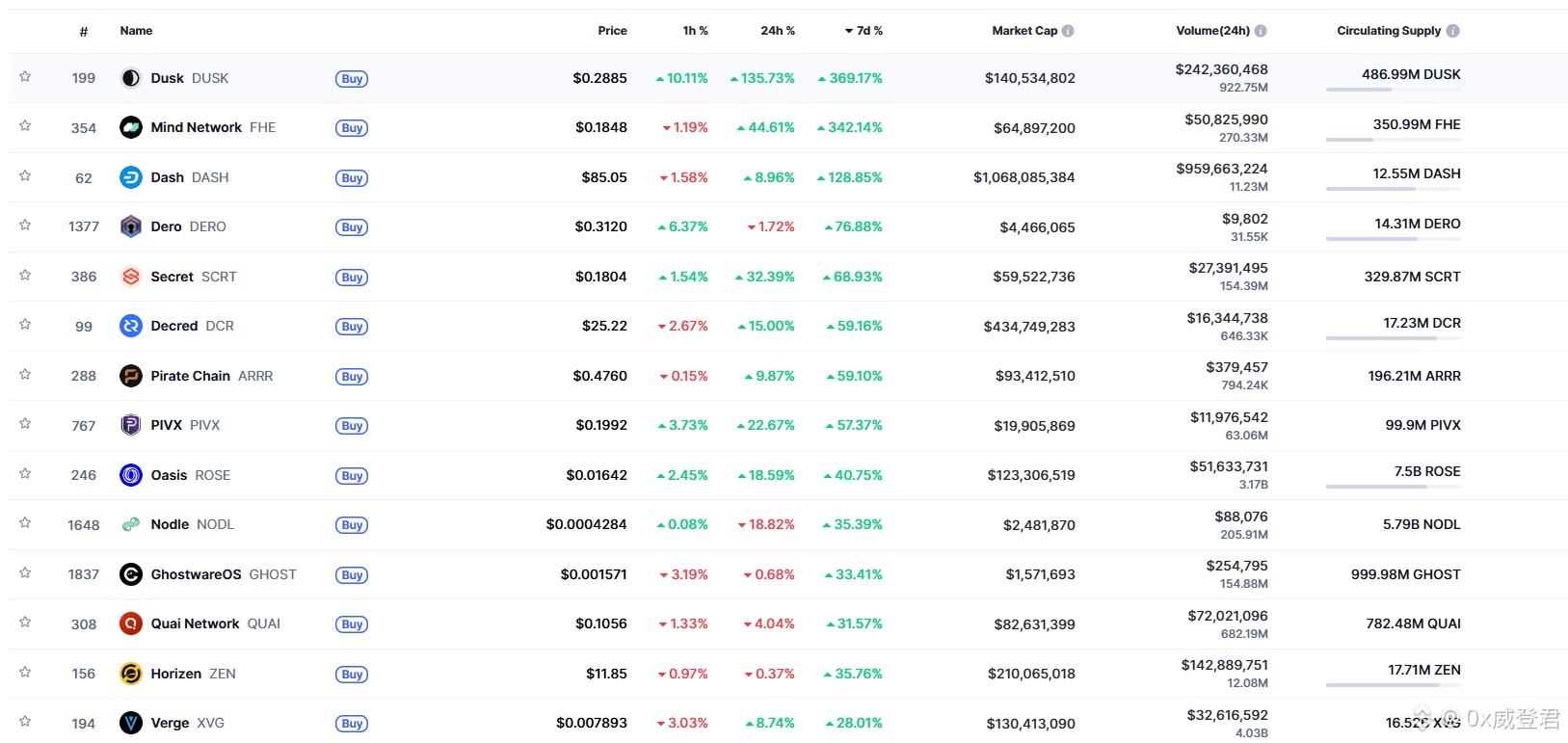Open the Circulating Supply info icon

coord(1453,31)
